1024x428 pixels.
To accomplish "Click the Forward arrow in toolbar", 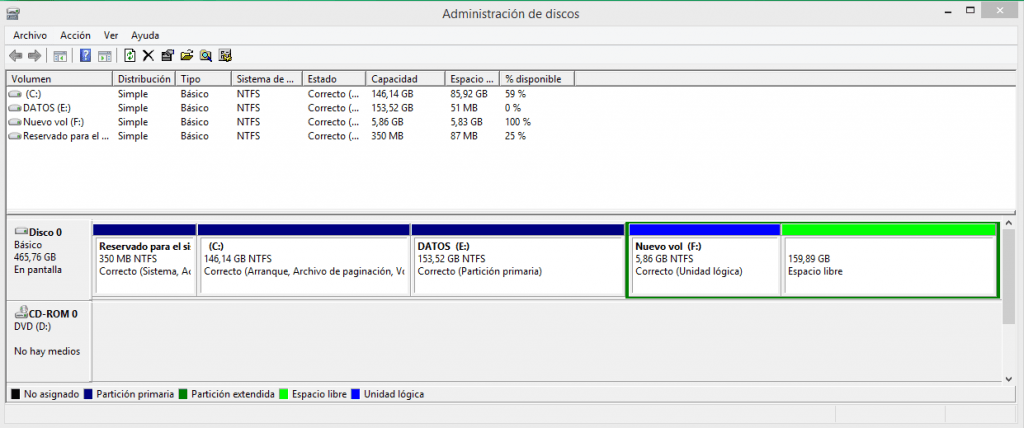I will pyautogui.click(x=35, y=56).
